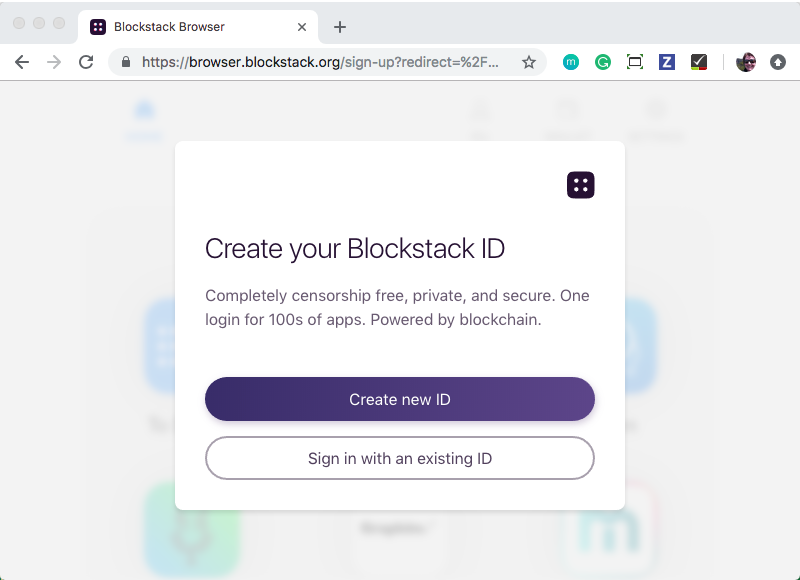Click the screen capture extension icon

(635, 62)
